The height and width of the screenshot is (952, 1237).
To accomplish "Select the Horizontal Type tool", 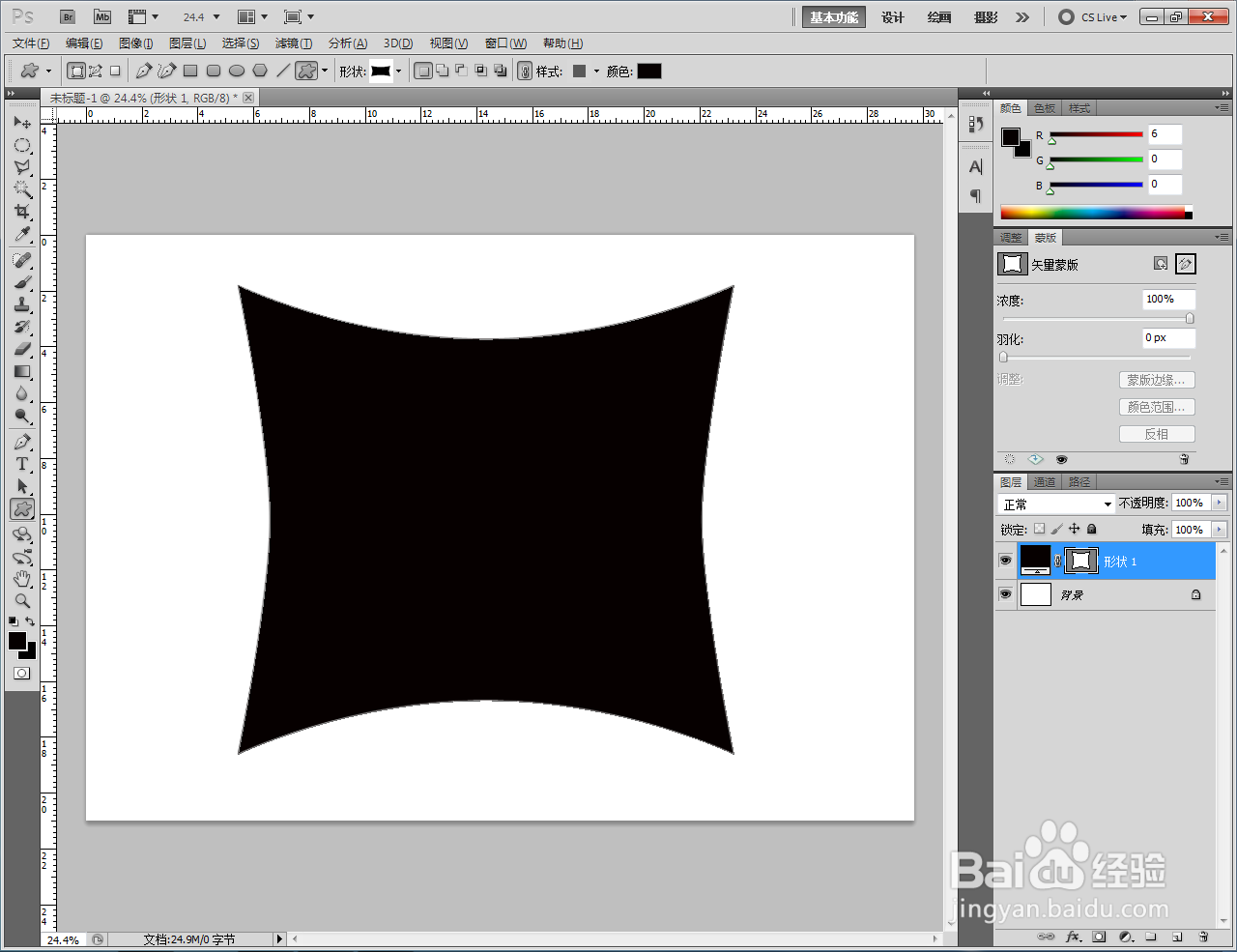I will [x=22, y=465].
